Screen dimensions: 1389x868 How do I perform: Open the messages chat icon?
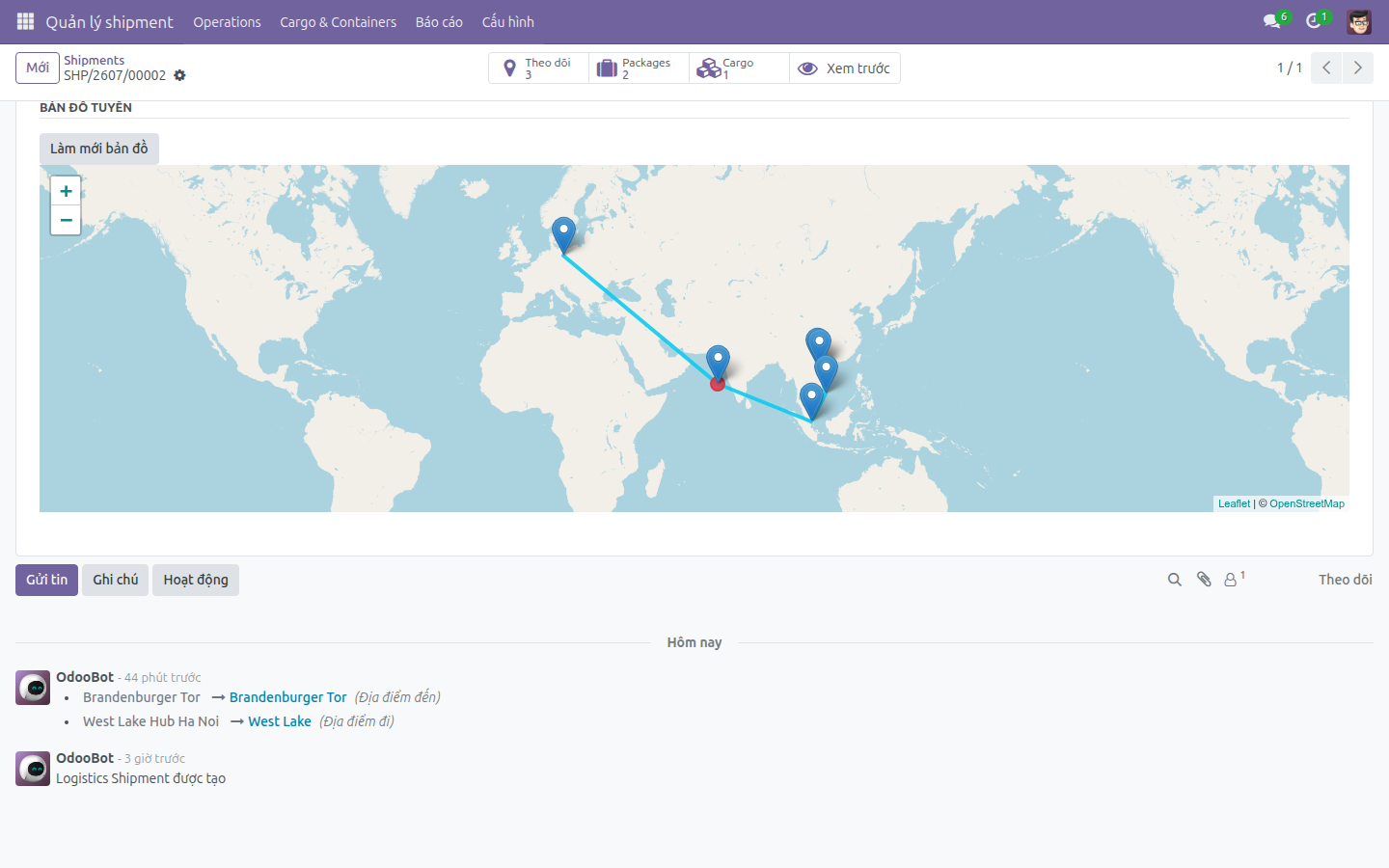(1272, 21)
